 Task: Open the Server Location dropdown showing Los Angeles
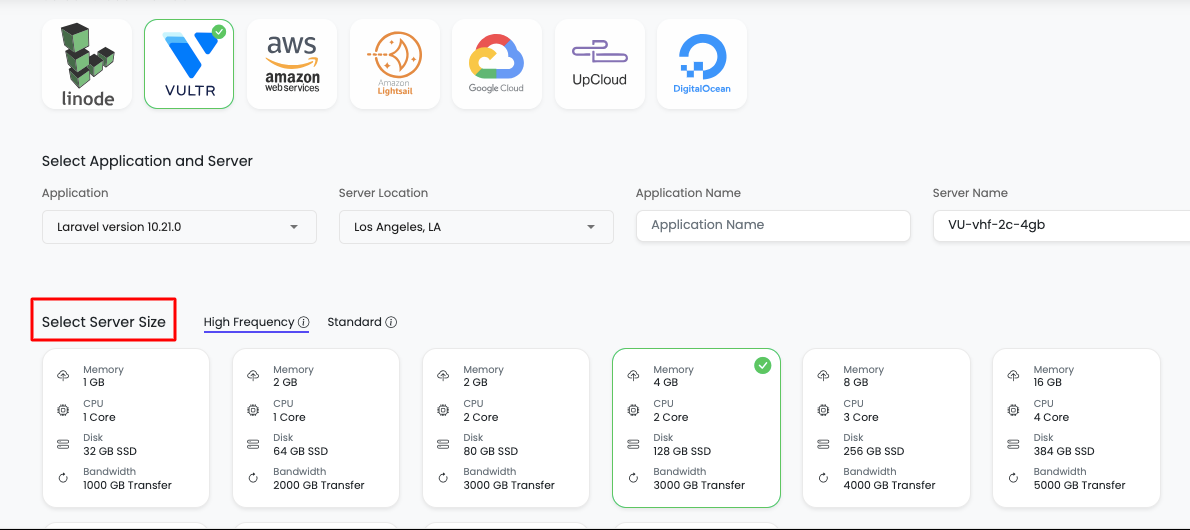(x=476, y=227)
